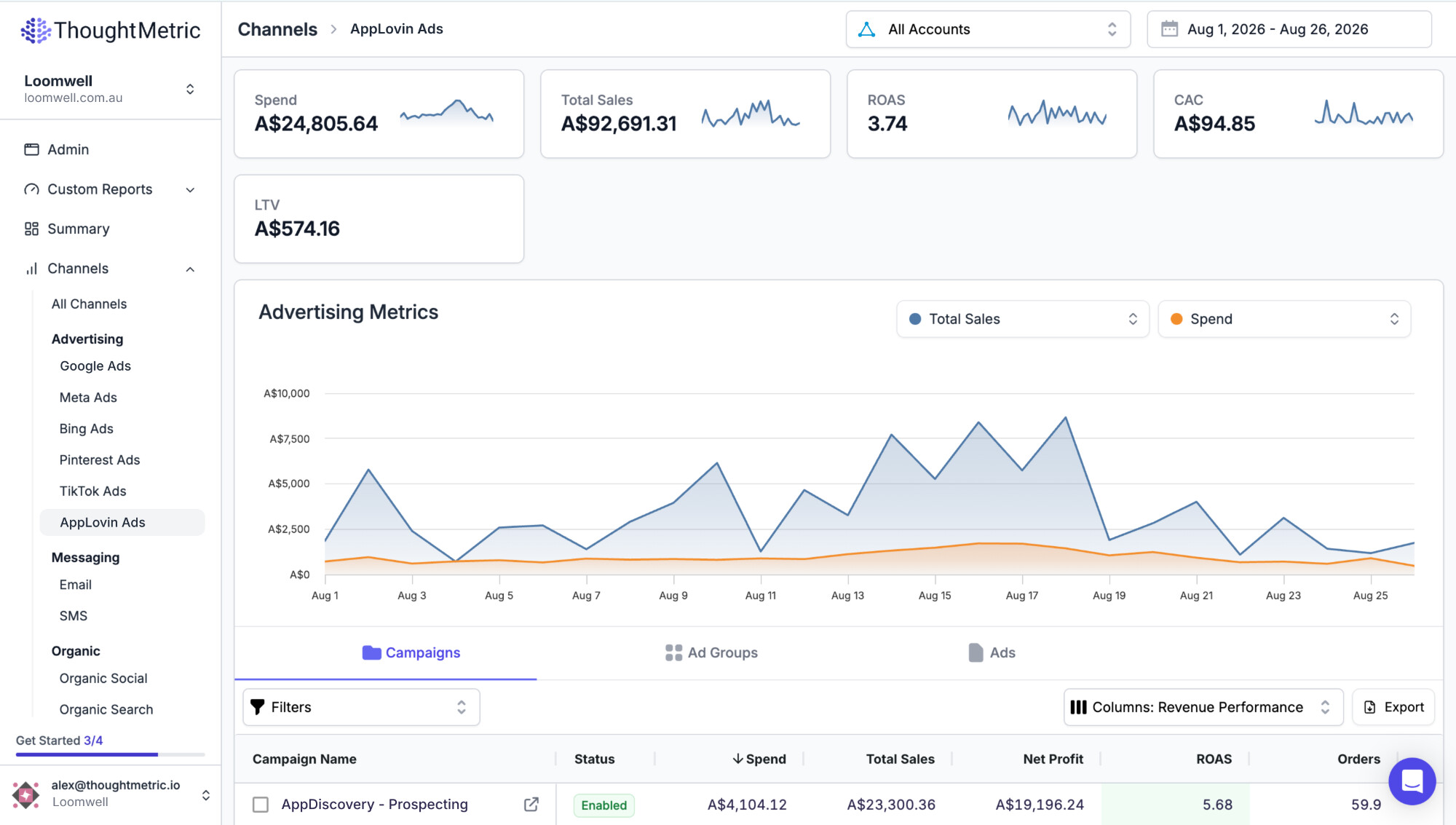
Task: Click the Spend sort arrow icon
Action: tap(737, 759)
